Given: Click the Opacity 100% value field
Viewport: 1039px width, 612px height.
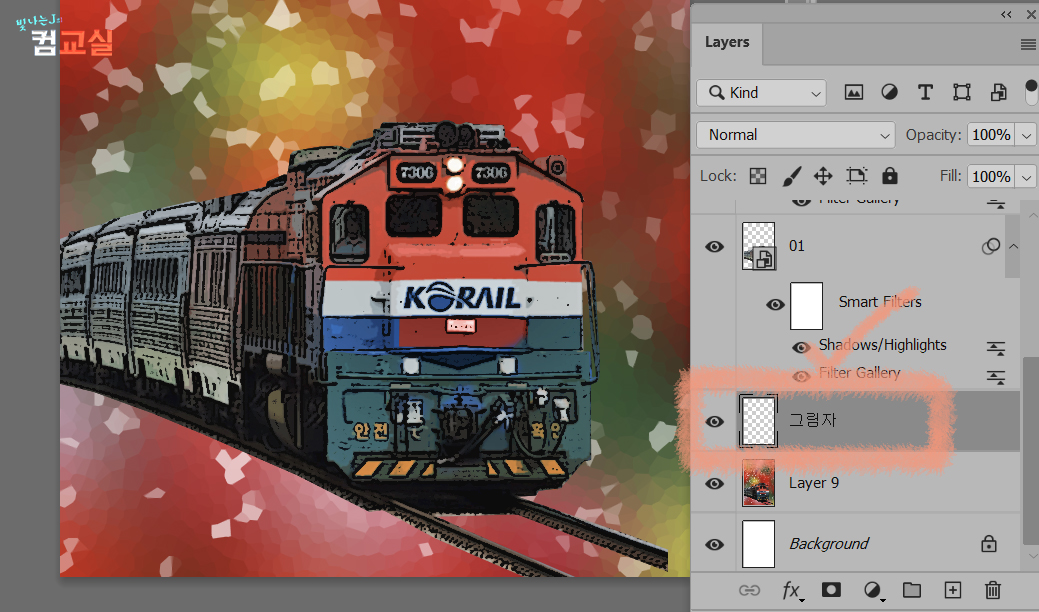Looking at the screenshot, I should coord(991,135).
